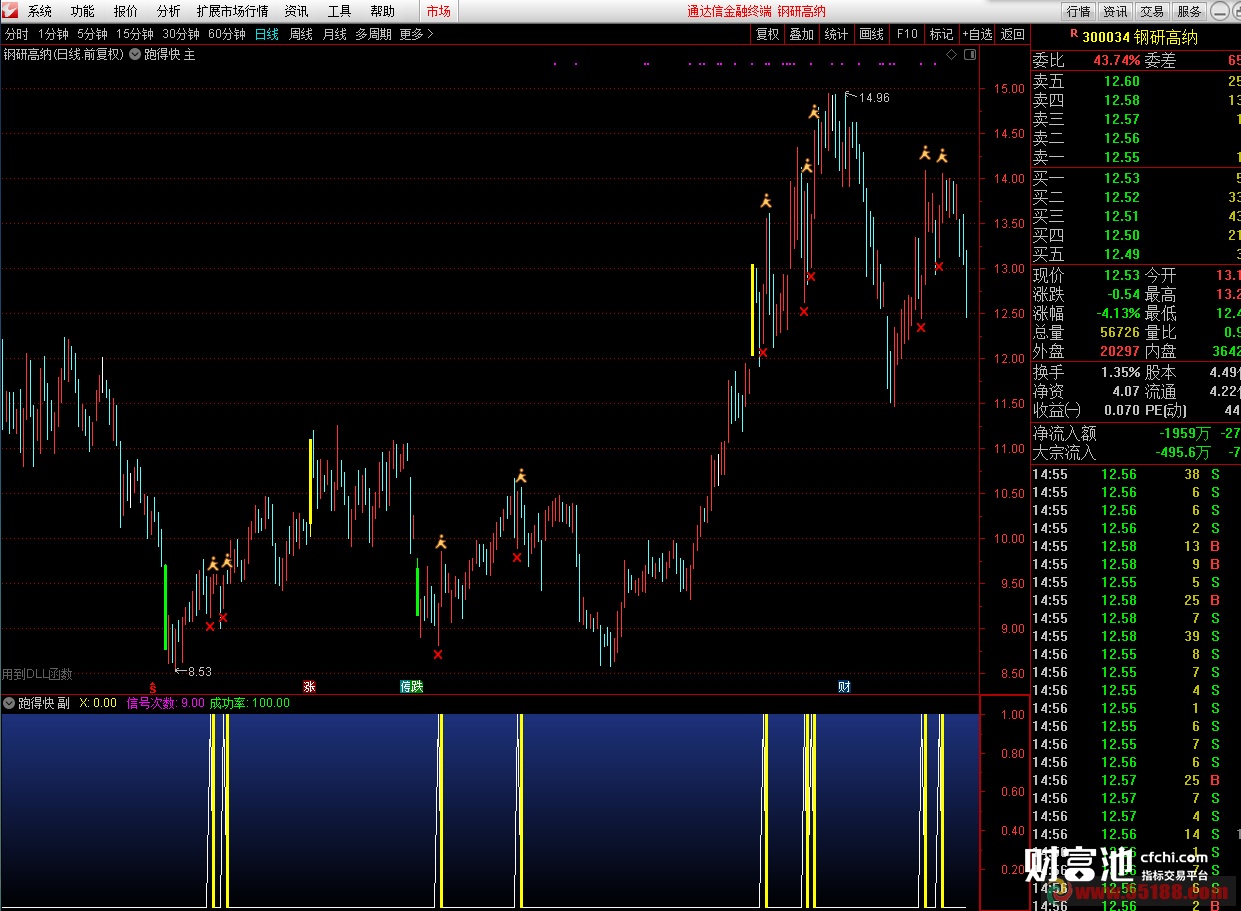The width and height of the screenshot is (1241, 911).
Task: Click the diamond icon above the chart
Action: 951,54
